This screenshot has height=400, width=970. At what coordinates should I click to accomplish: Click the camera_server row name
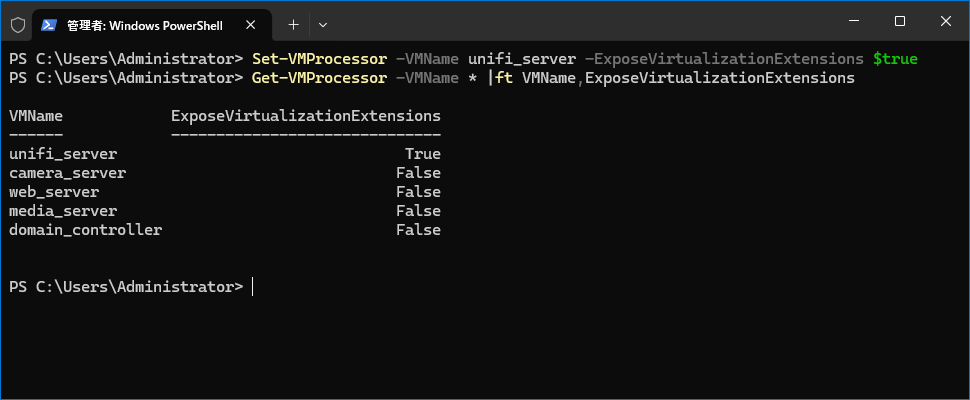click(x=67, y=173)
